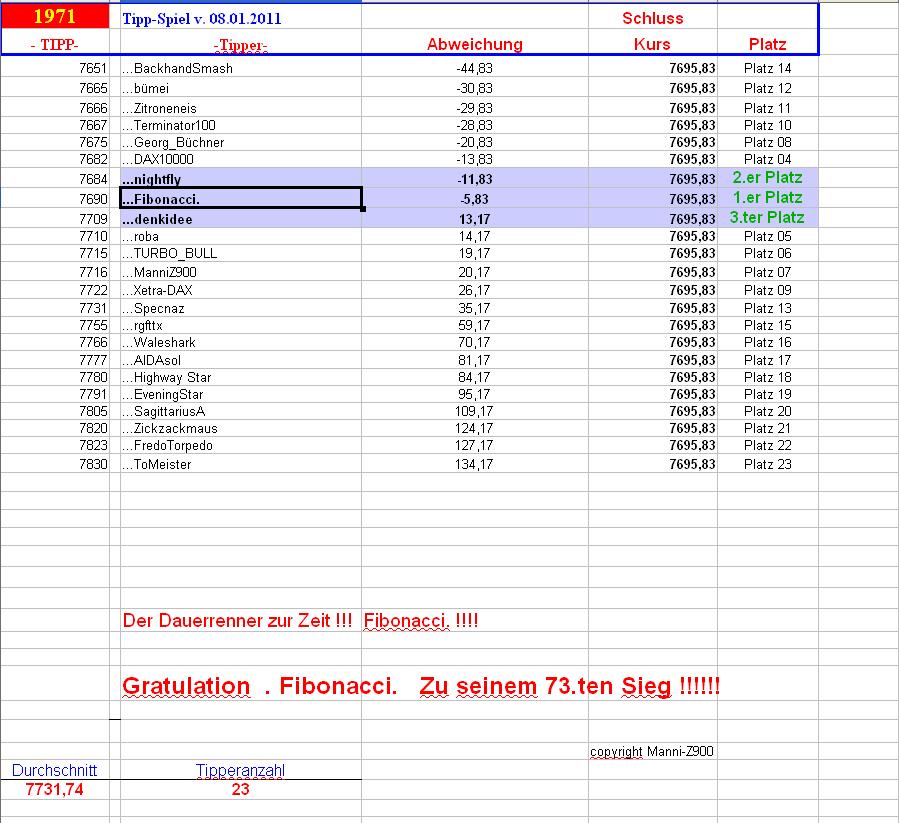Click the Tipperanzahl label cell
899x823 pixels.
pyautogui.click(x=240, y=770)
